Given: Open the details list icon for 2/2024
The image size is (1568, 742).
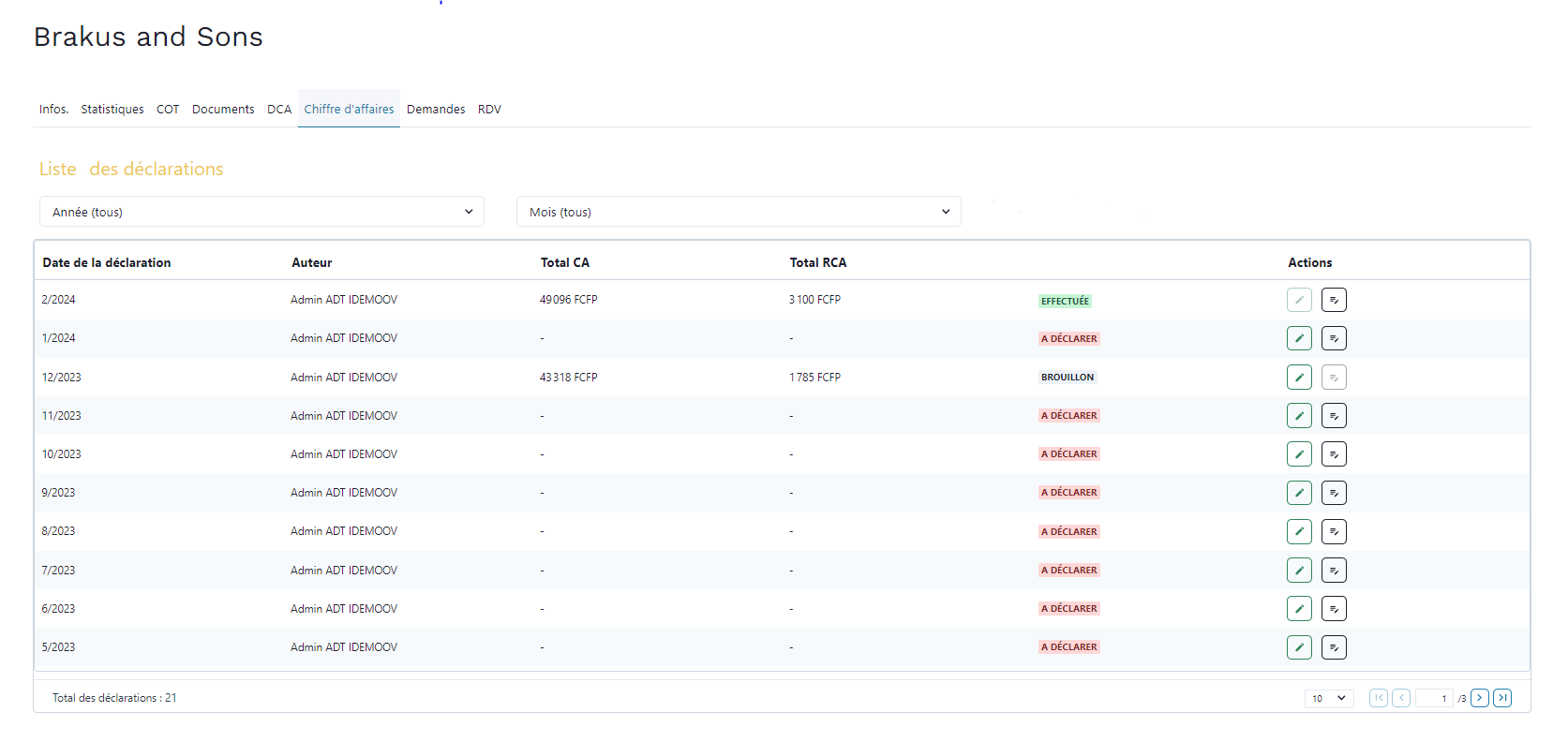Looking at the screenshot, I should 1334,300.
